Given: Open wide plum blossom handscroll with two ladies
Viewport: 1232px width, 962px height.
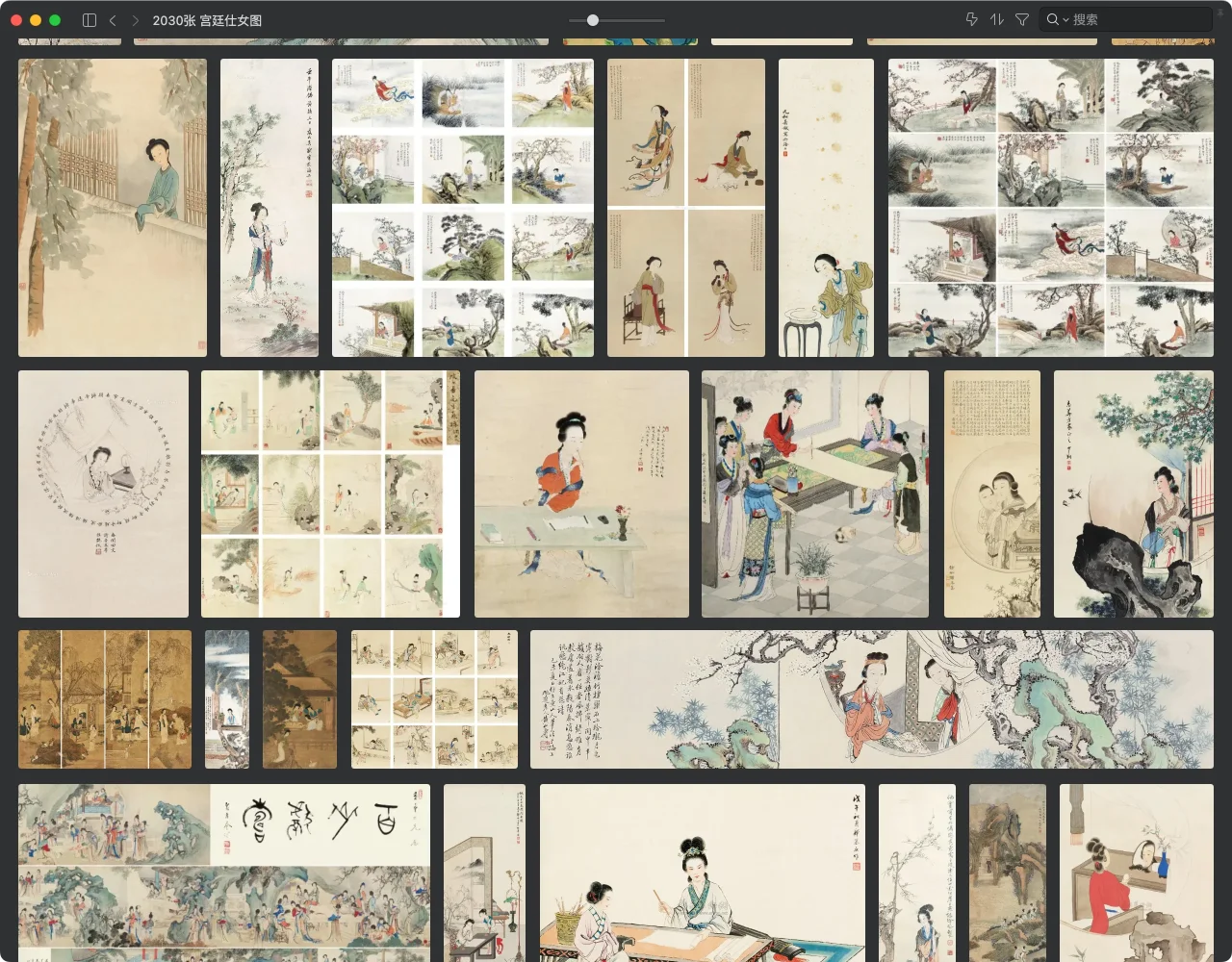Looking at the screenshot, I should (872, 699).
